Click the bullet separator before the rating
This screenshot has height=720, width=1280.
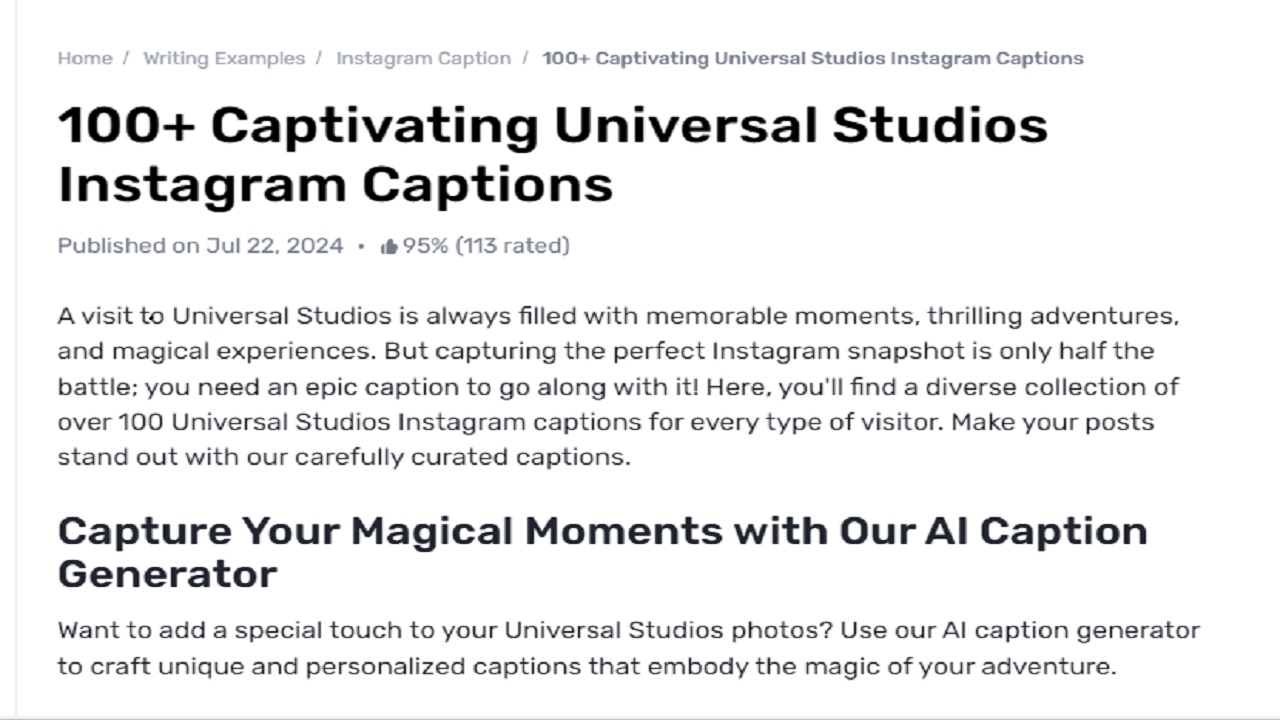pyautogui.click(x=362, y=246)
